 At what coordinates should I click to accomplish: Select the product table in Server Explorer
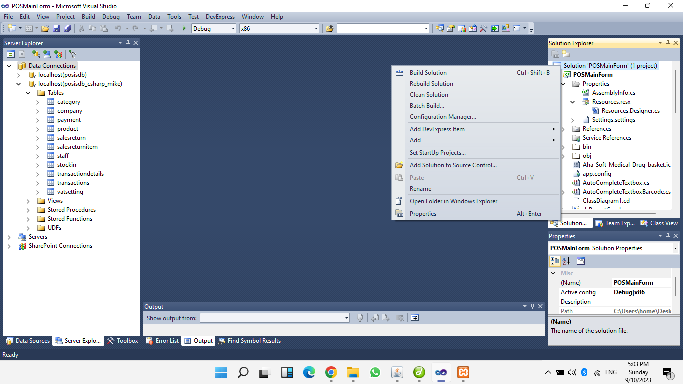pyautogui.click(x=68, y=129)
